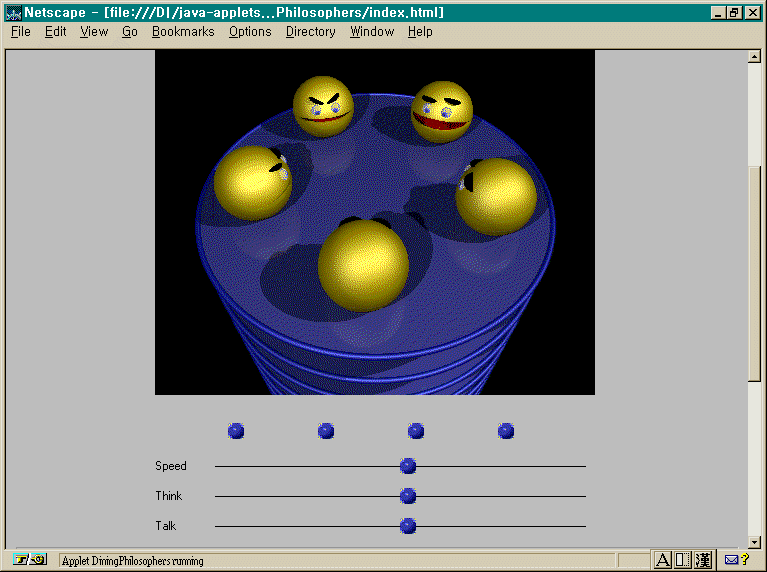Click the Think slider knob
Screen dimensions: 767x572
coord(408,496)
